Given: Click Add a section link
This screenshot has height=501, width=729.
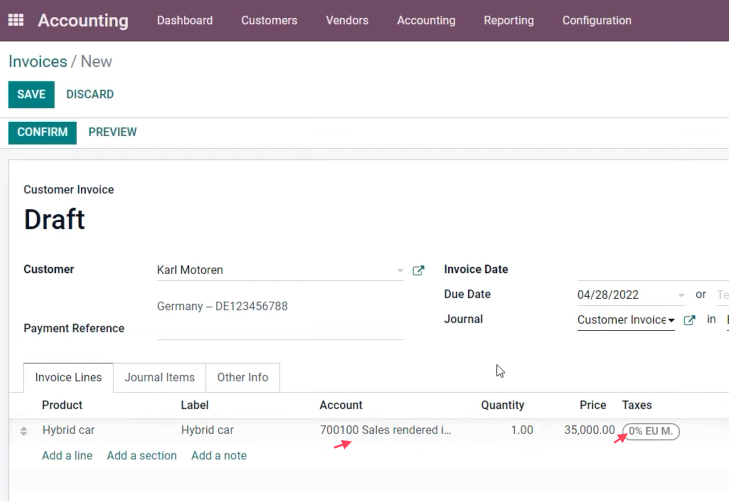Looking at the screenshot, I should pyautogui.click(x=142, y=455).
